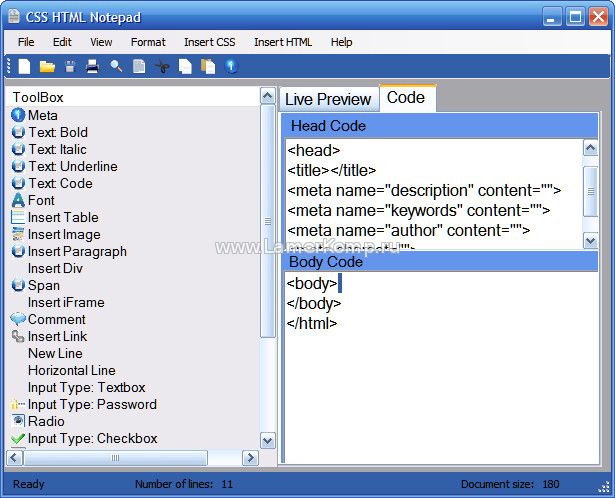Open the Insert HTML menu

tap(283, 42)
